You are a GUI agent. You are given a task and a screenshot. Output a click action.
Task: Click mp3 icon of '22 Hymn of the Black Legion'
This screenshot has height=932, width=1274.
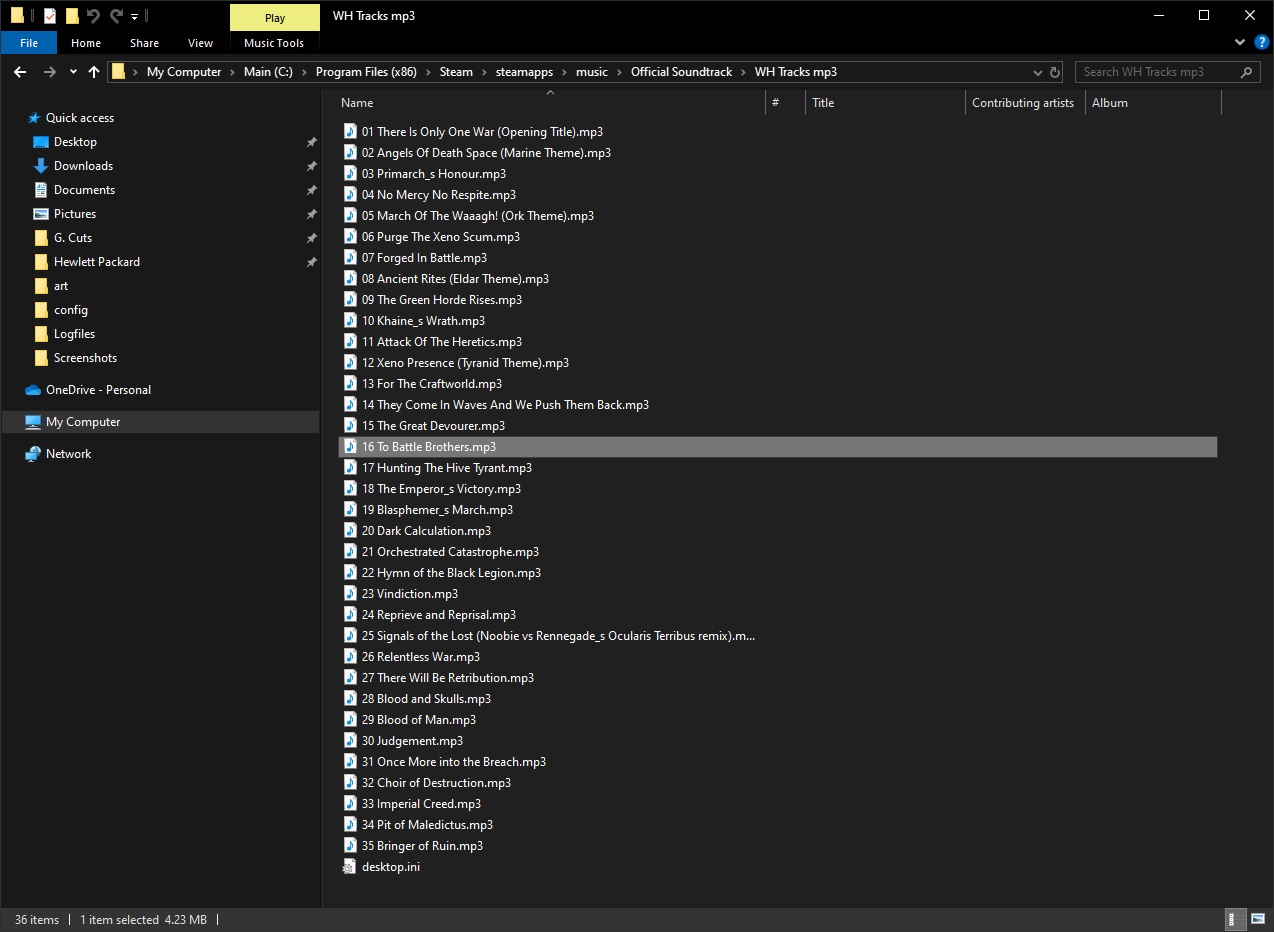350,573
